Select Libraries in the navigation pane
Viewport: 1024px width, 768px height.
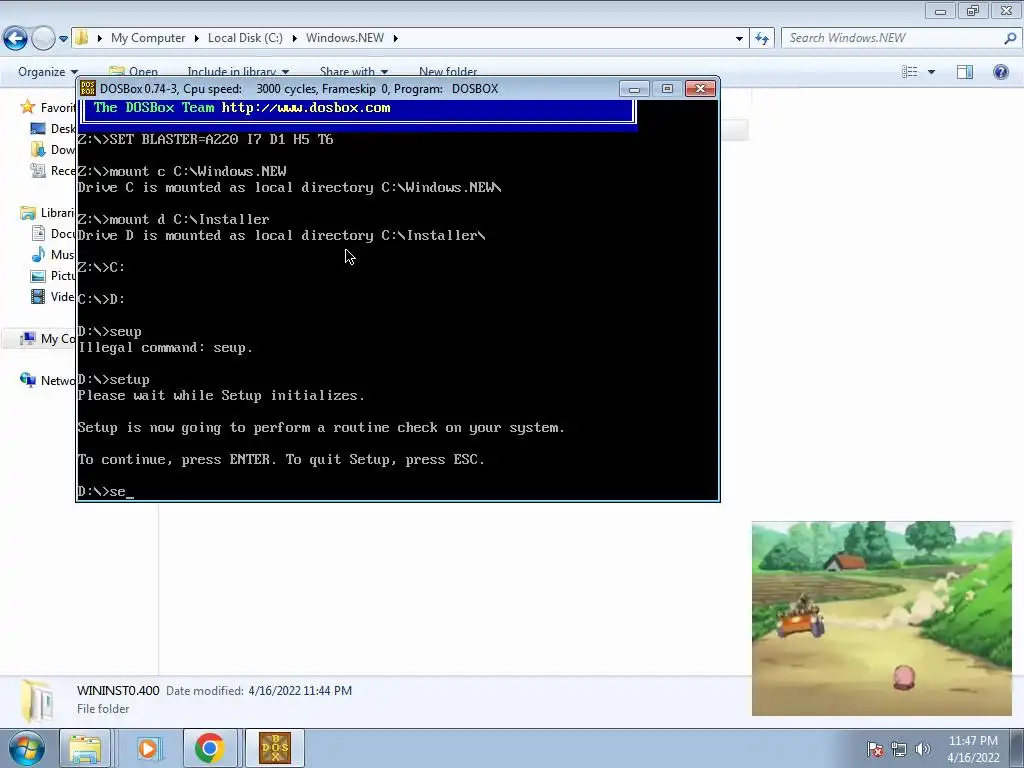coord(47,213)
